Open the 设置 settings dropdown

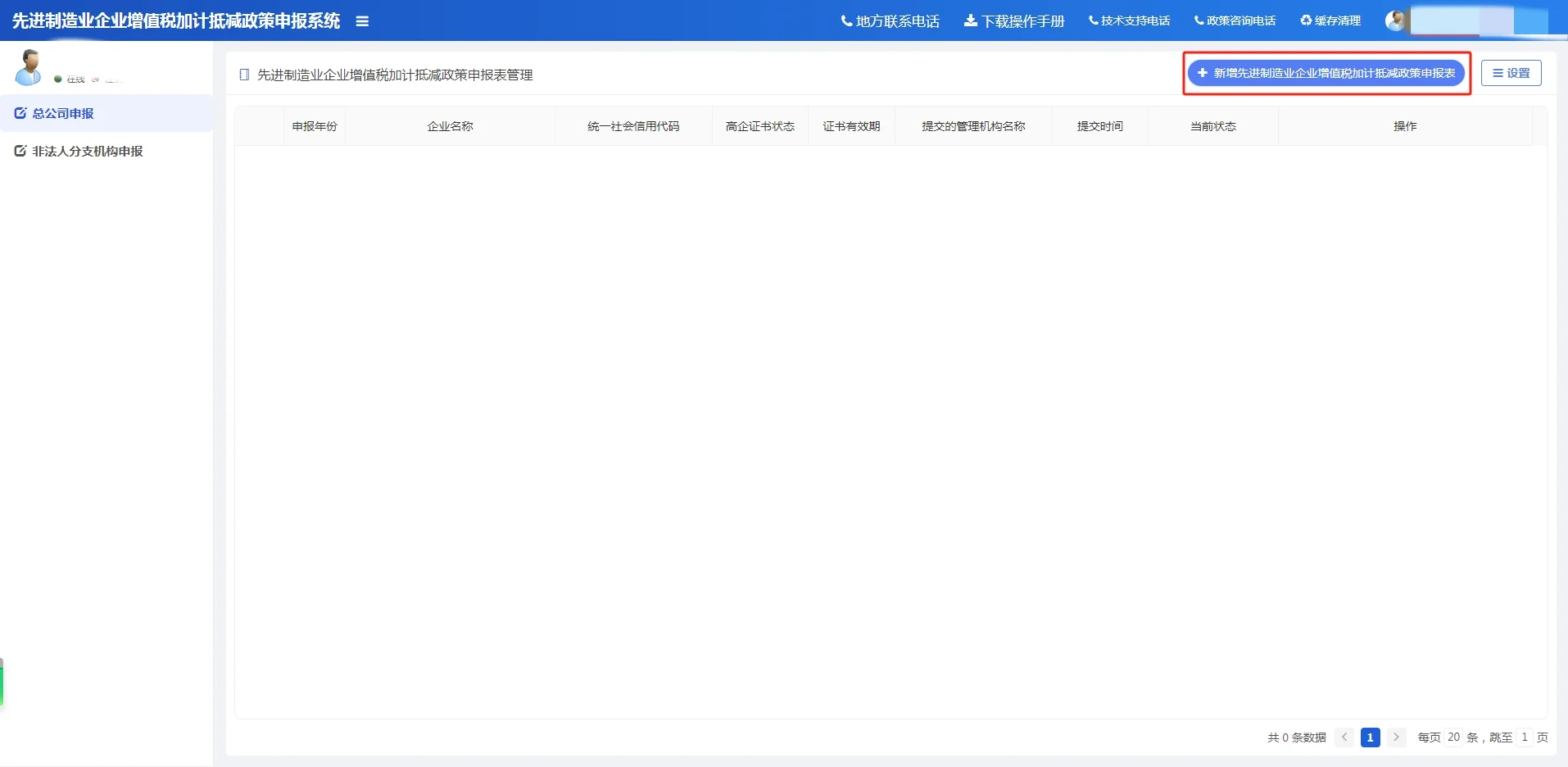1511,74
